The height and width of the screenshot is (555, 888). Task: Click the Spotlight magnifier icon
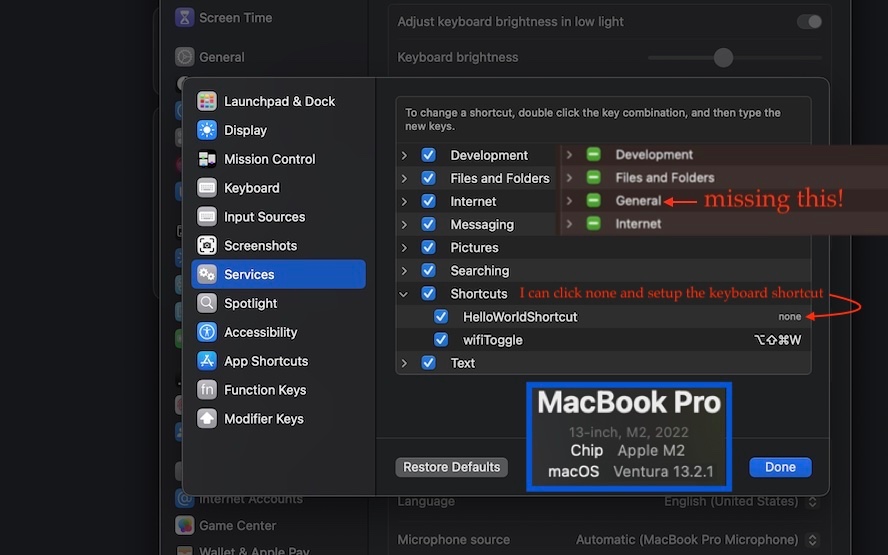(x=207, y=304)
